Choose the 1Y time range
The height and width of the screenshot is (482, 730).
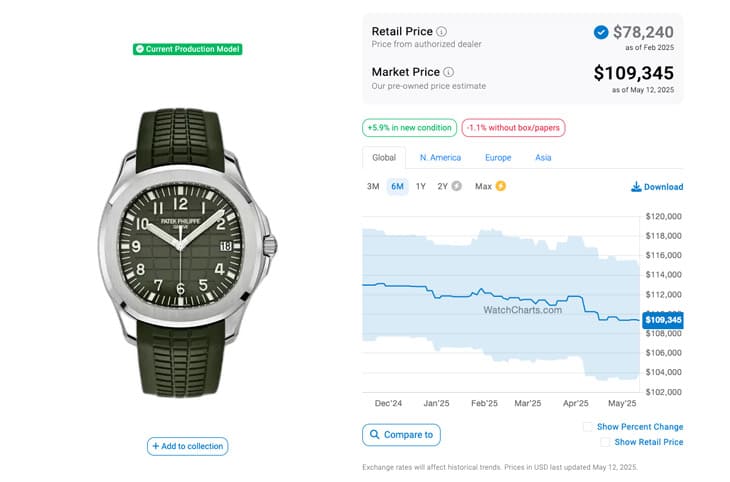tap(421, 186)
